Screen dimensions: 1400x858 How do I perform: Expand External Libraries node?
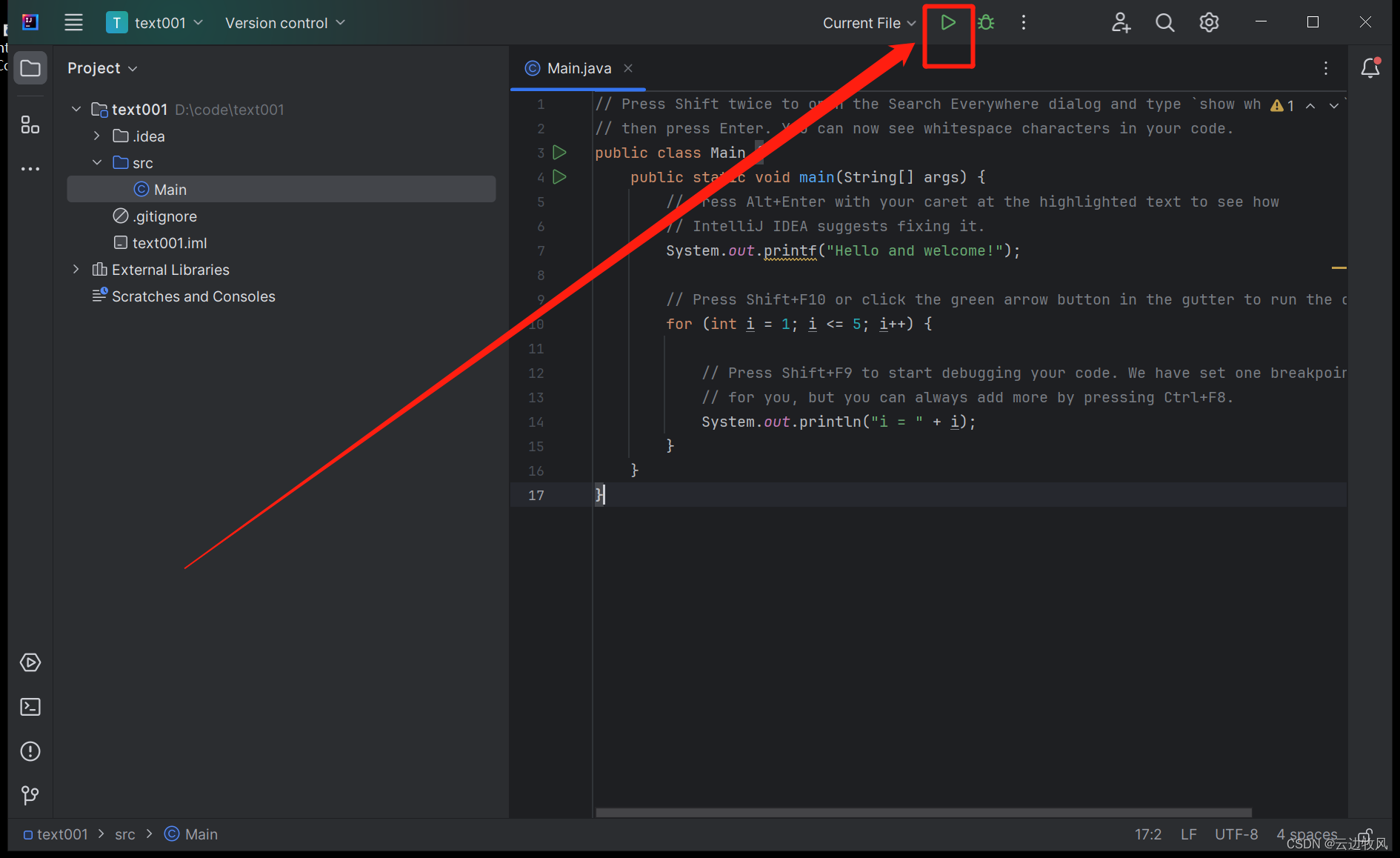[76, 270]
